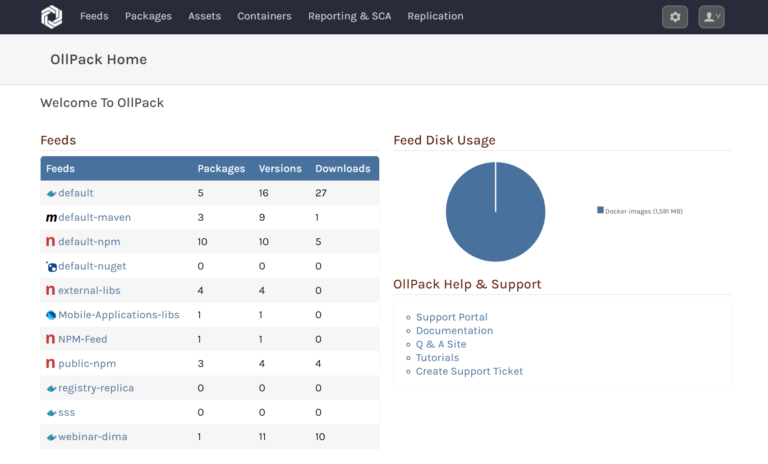
Task: Open the webinar-dima feed
Action: (93, 437)
